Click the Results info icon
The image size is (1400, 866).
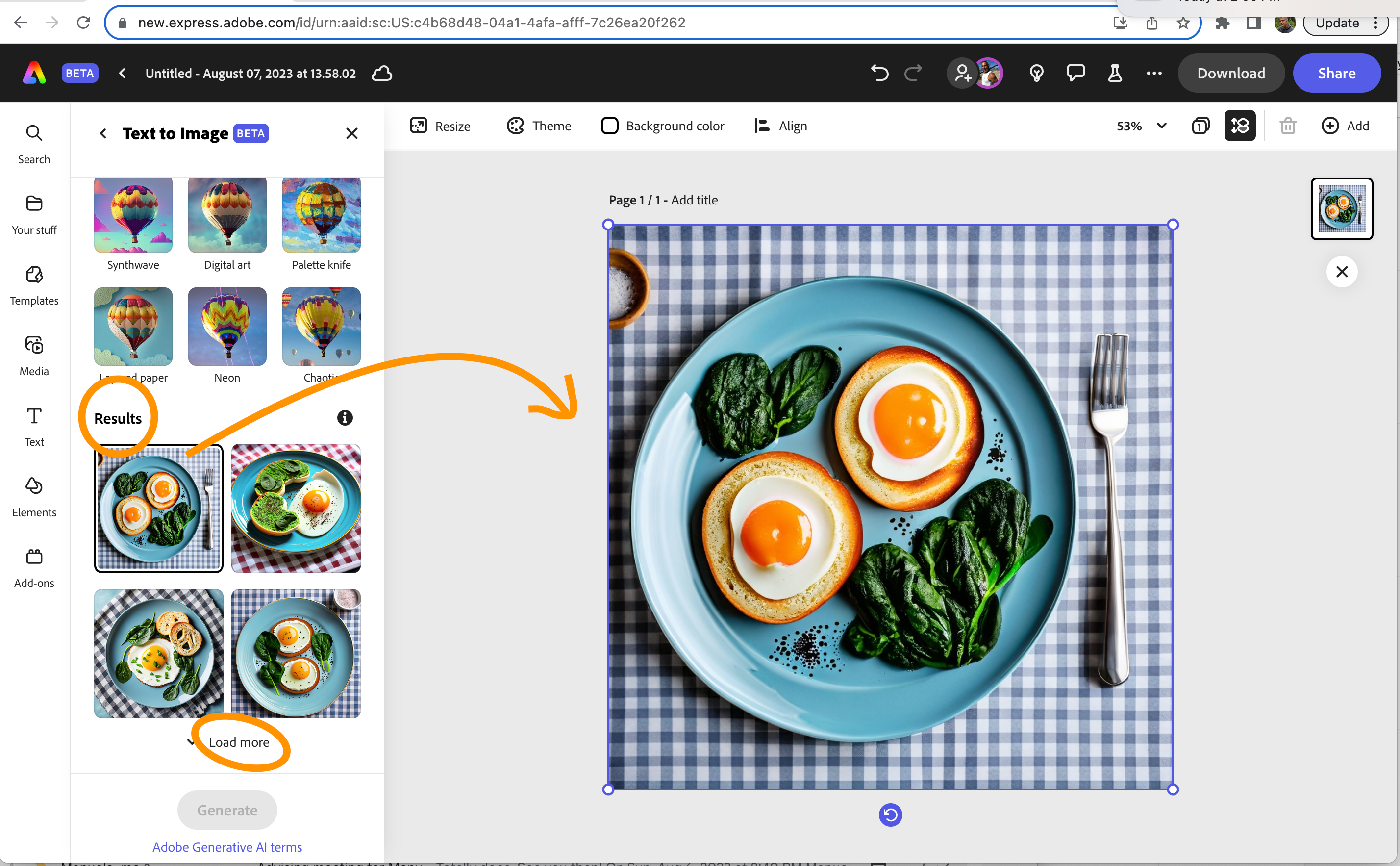click(345, 418)
